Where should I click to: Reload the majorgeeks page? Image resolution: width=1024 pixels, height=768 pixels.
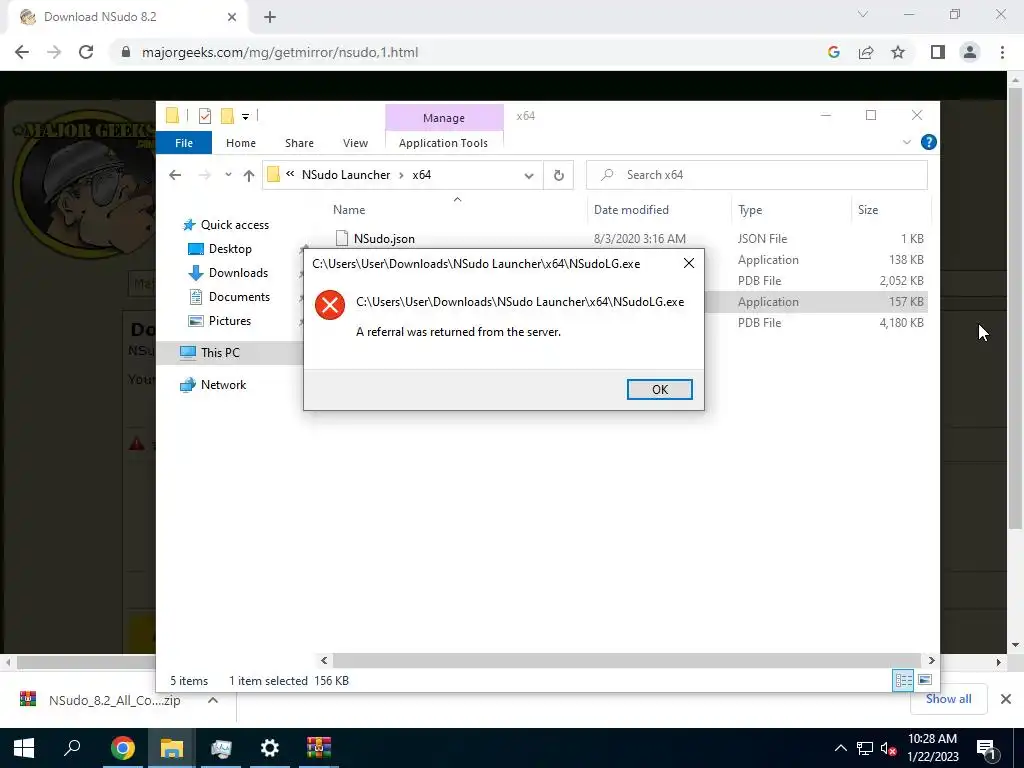(x=86, y=52)
